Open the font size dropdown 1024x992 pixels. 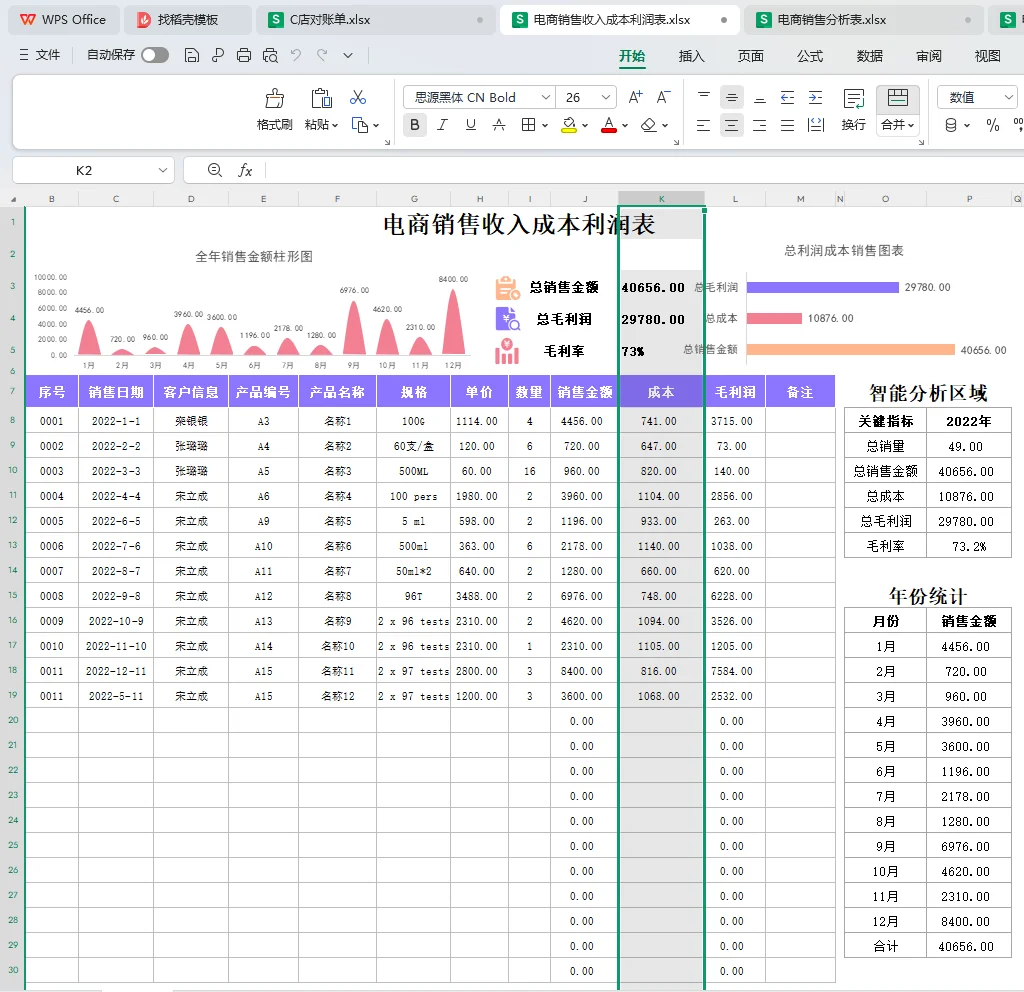click(604, 97)
